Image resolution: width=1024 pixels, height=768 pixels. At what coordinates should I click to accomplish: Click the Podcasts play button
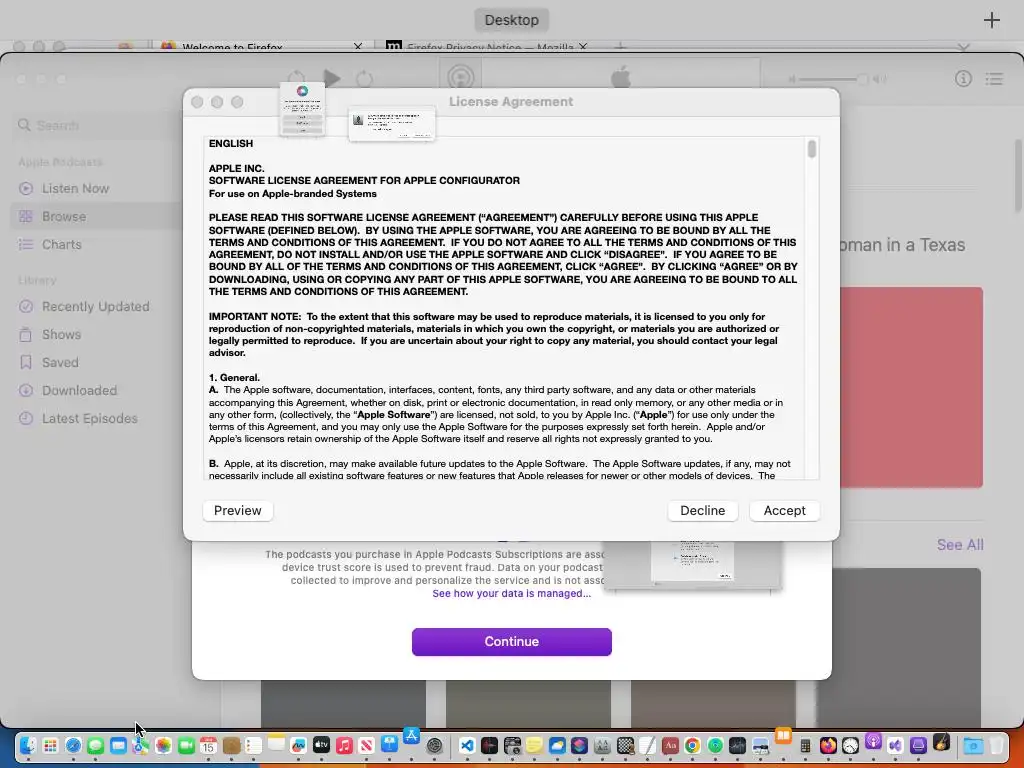point(332,79)
